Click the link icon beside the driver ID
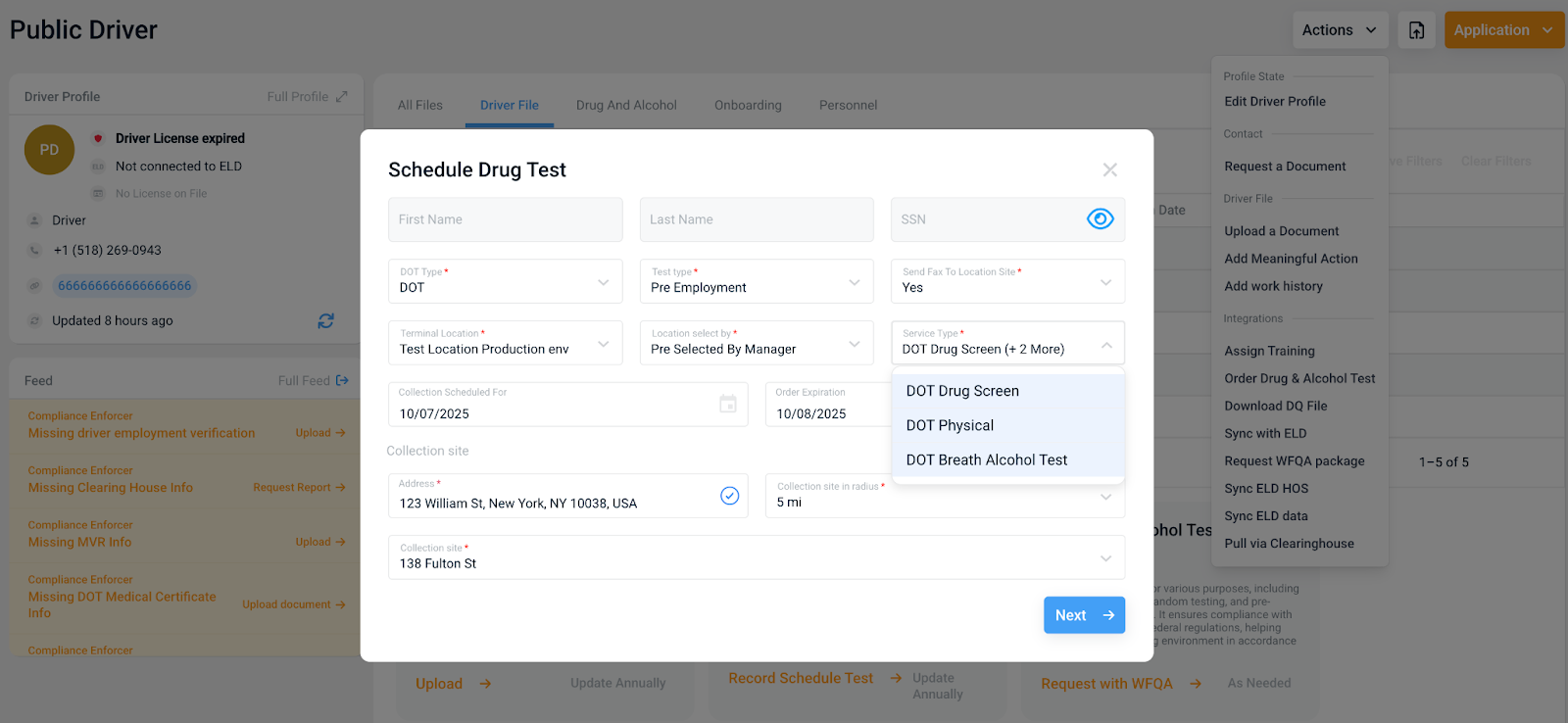Viewport: 1568px width, 723px height. click(34, 286)
